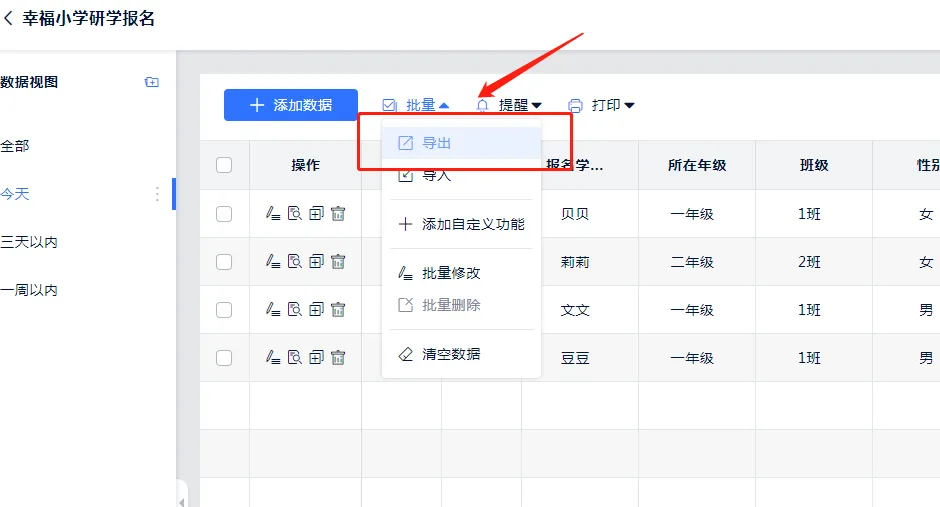Select checkbox for the 豆豆 row
The image size is (940, 507).
(x=224, y=358)
